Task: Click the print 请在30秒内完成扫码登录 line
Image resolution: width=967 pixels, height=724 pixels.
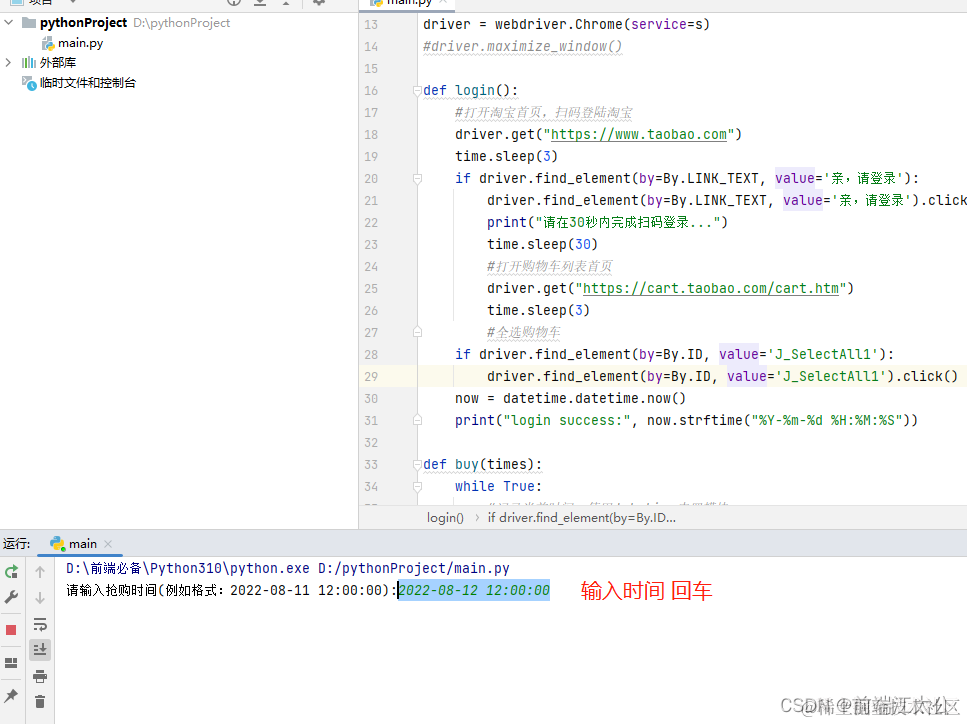Action: 607,223
